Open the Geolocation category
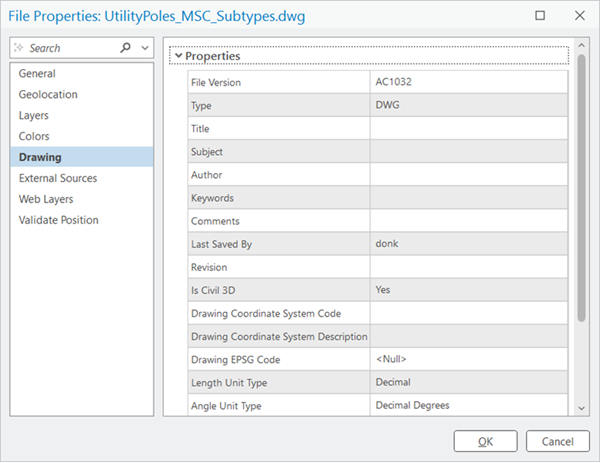The image size is (600, 463). (x=48, y=95)
